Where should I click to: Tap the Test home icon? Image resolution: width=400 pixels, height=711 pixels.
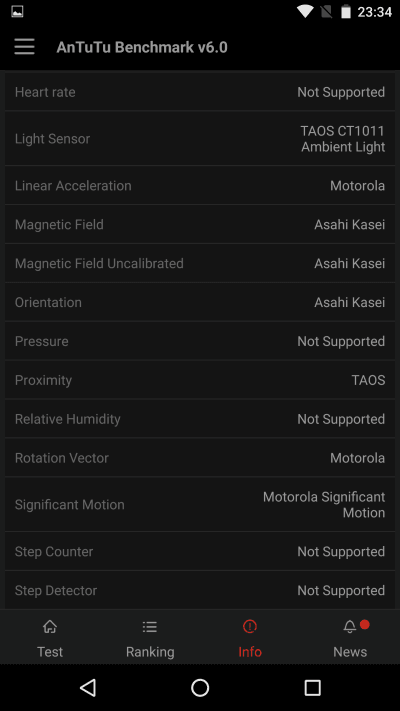point(50,627)
